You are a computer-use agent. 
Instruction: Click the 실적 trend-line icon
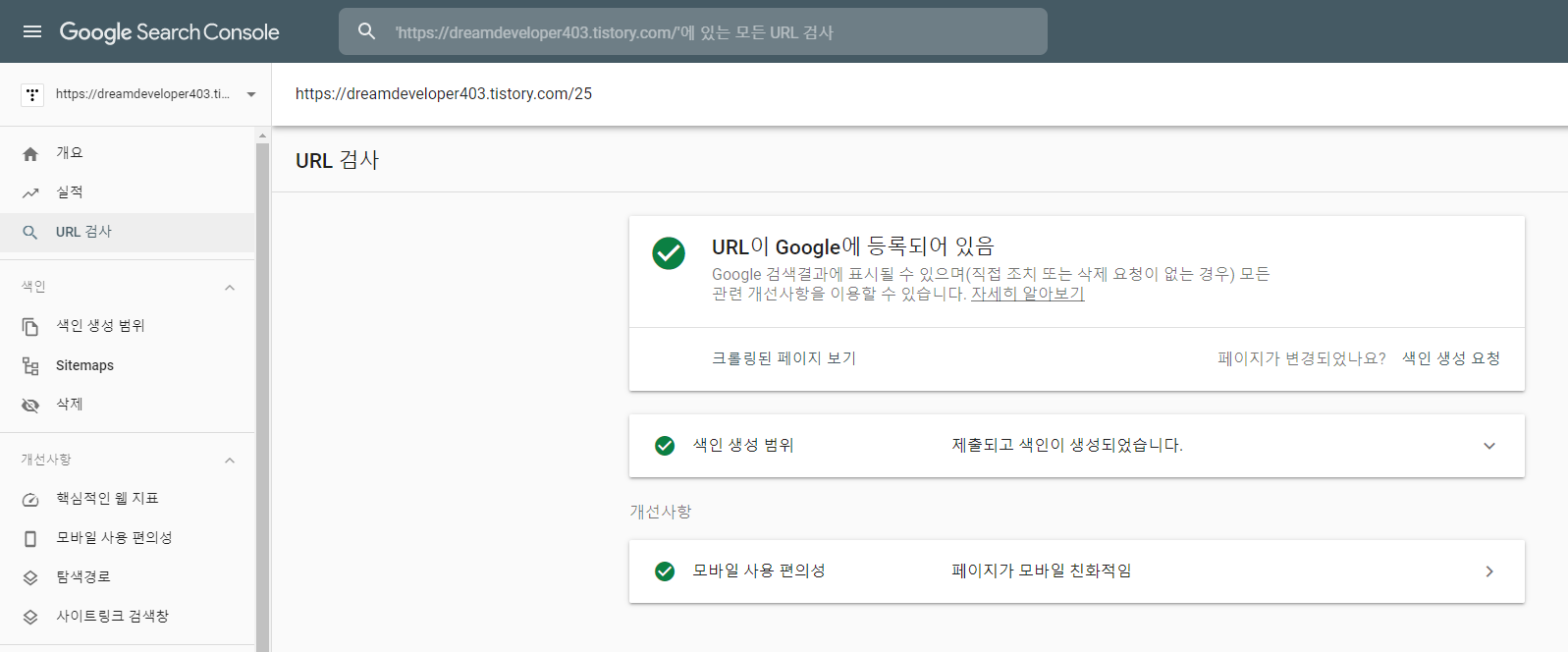coord(30,192)
